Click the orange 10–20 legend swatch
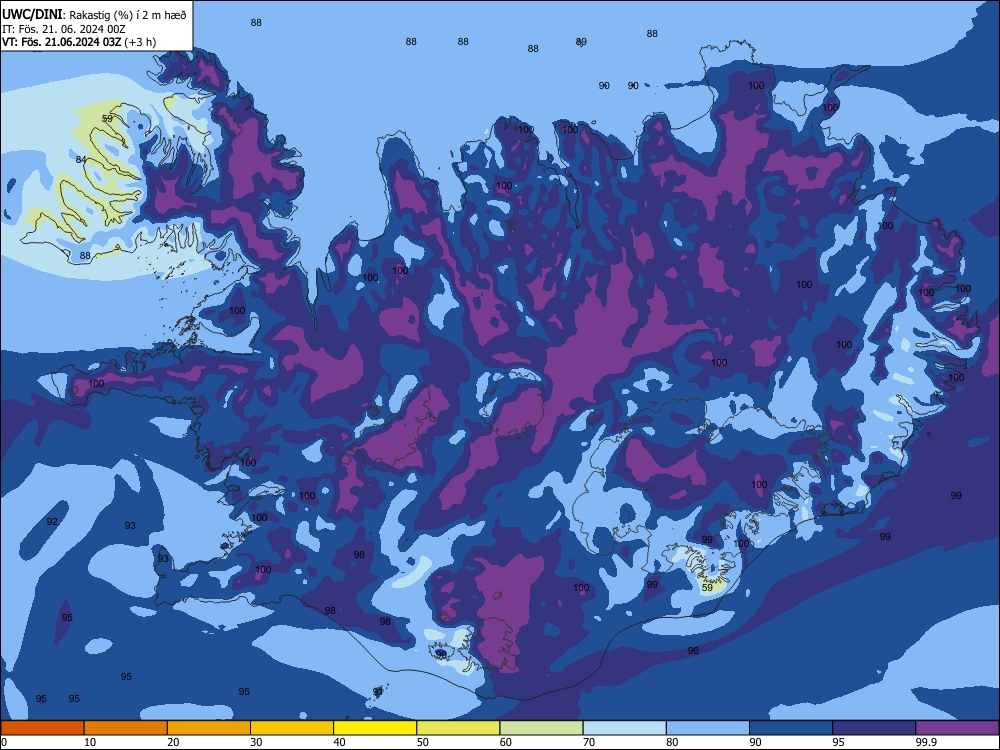This screenshot has height=750, width=1000. (126, 728)
